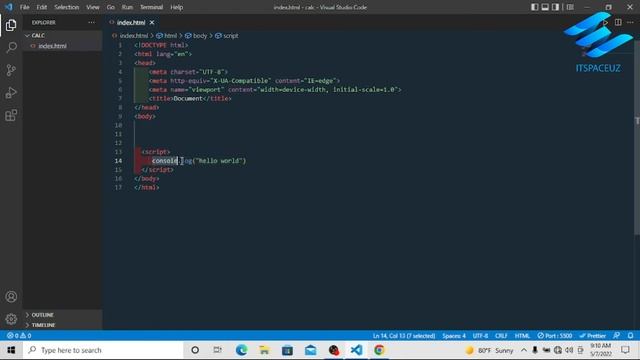640x360 pixels.
Task: Open the Manage gear icon
Action: coord(11,319)
